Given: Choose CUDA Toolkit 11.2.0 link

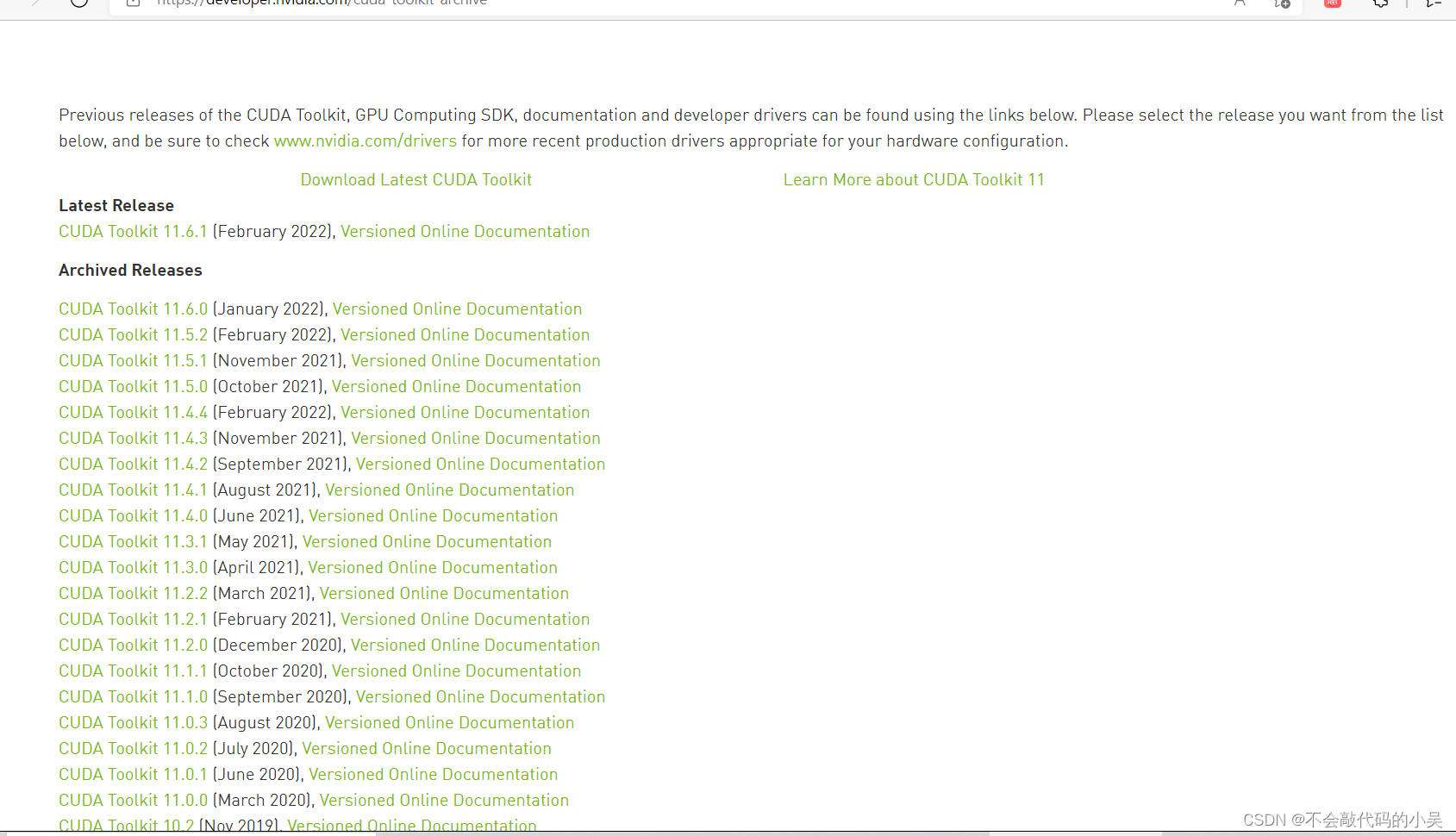Looking at the screenshot, I should (134, 646).
